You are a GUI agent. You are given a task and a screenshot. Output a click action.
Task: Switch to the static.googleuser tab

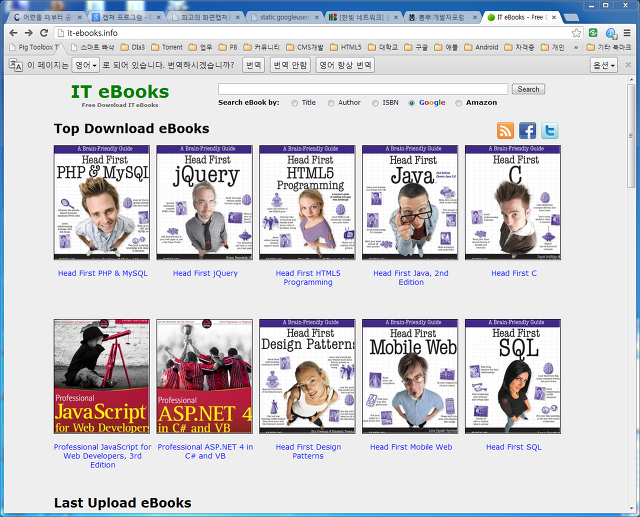pos(284,17)
